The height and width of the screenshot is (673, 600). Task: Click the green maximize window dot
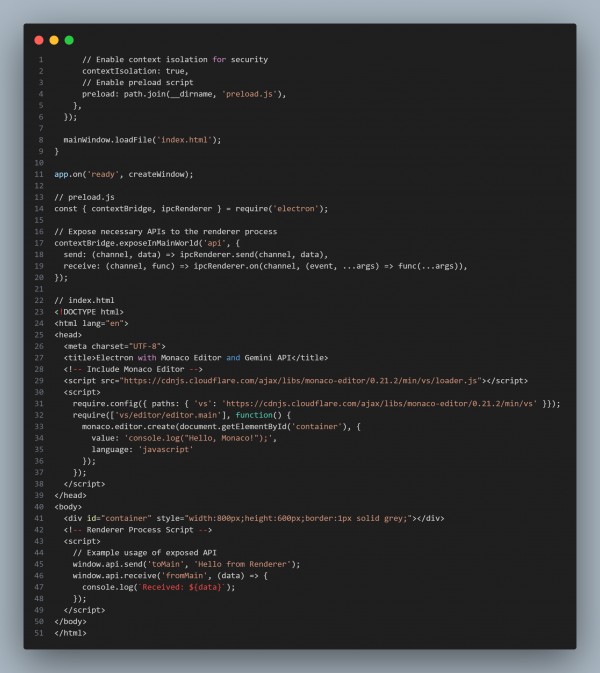(69, 40)
